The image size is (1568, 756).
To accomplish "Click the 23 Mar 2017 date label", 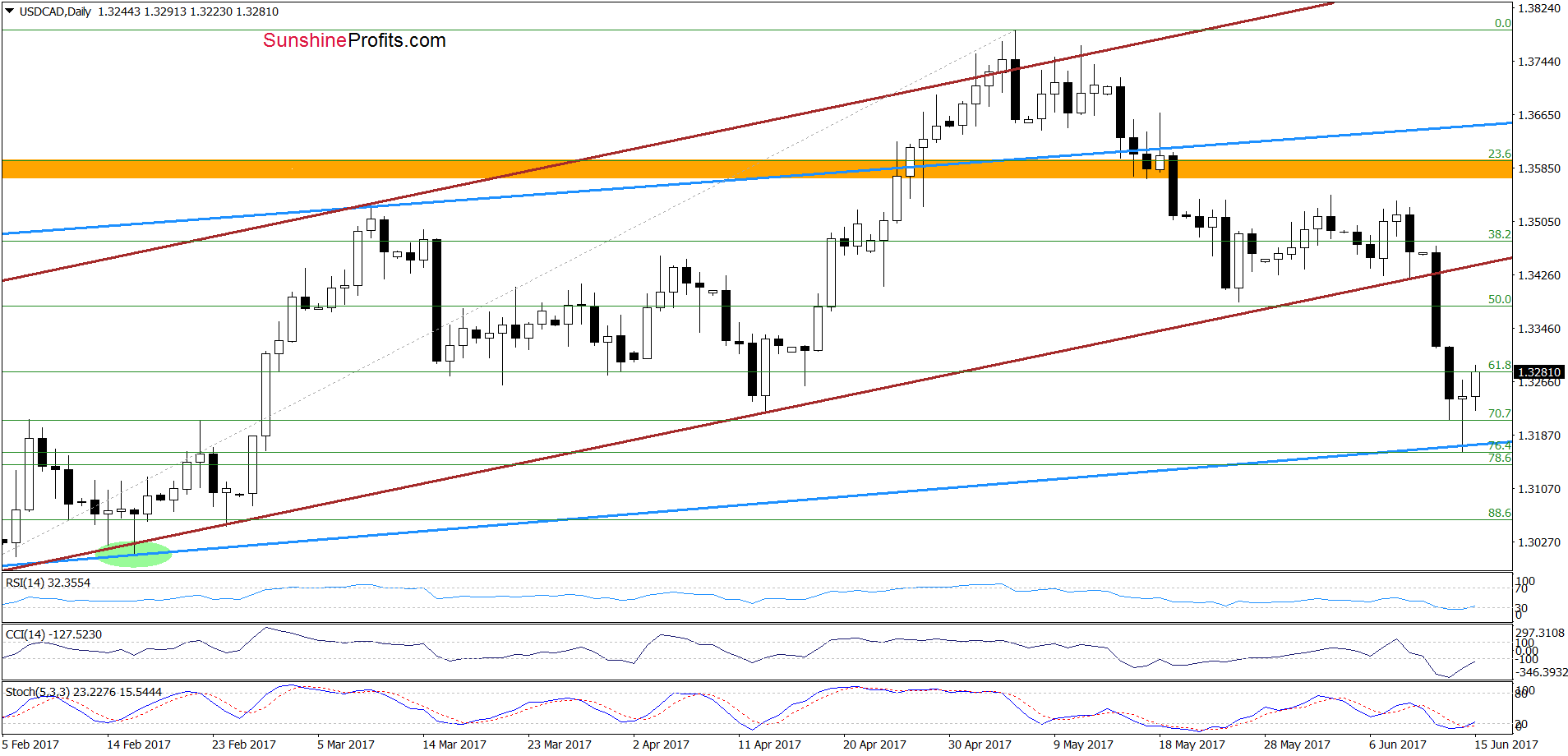I will (560, 744).
